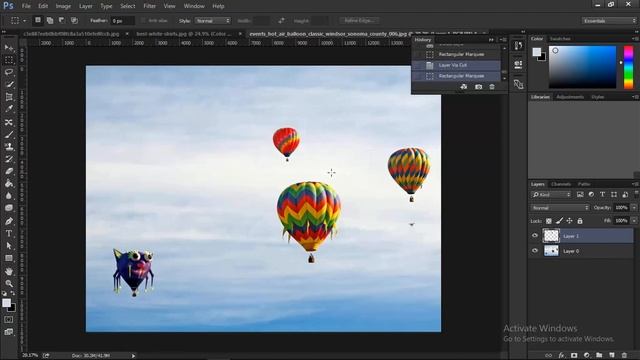Change screen mode icon in toolbox
This screenshot has width=640, height=360.
tap(9, 332)
